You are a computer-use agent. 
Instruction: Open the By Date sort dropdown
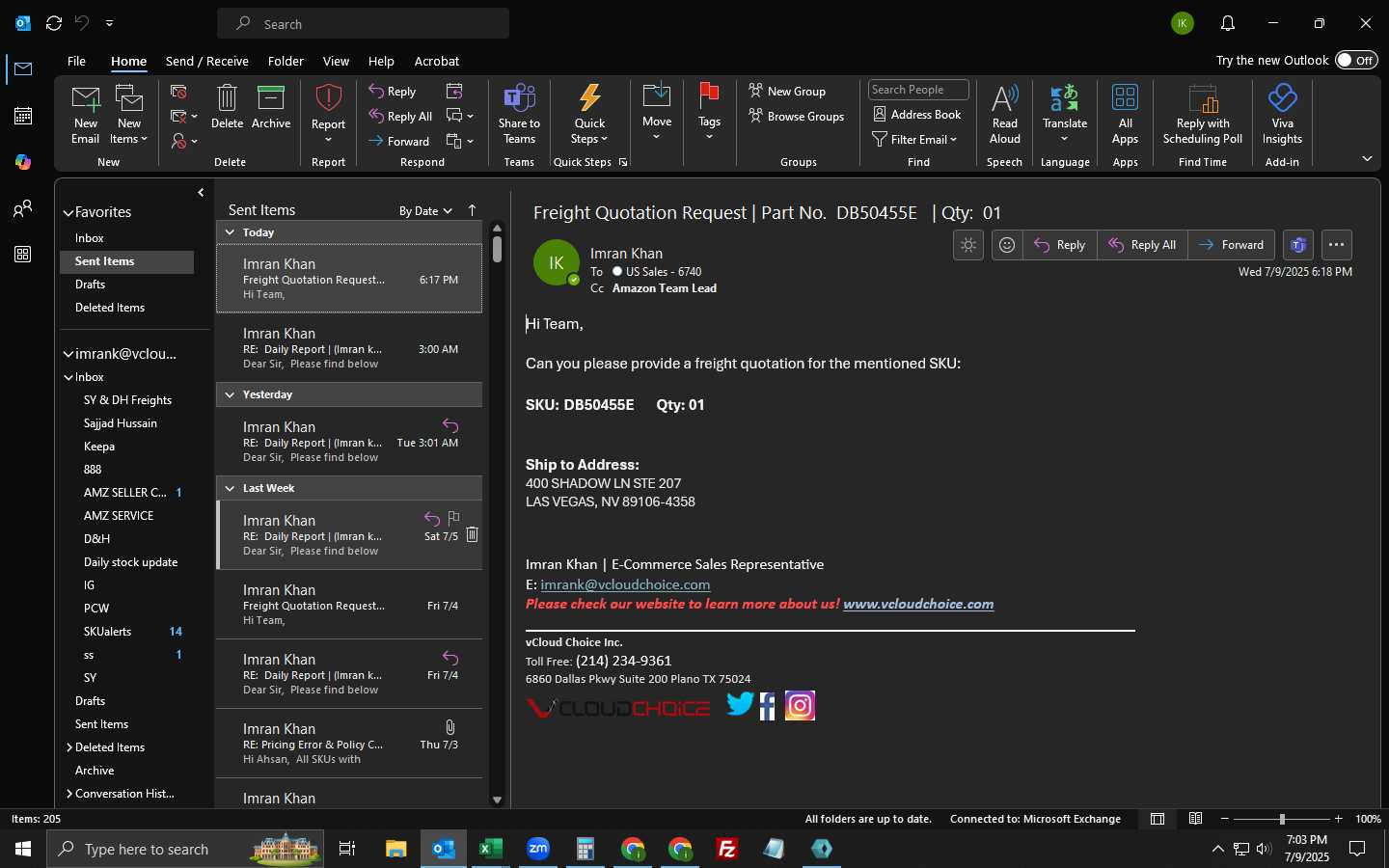pos(425,211)
